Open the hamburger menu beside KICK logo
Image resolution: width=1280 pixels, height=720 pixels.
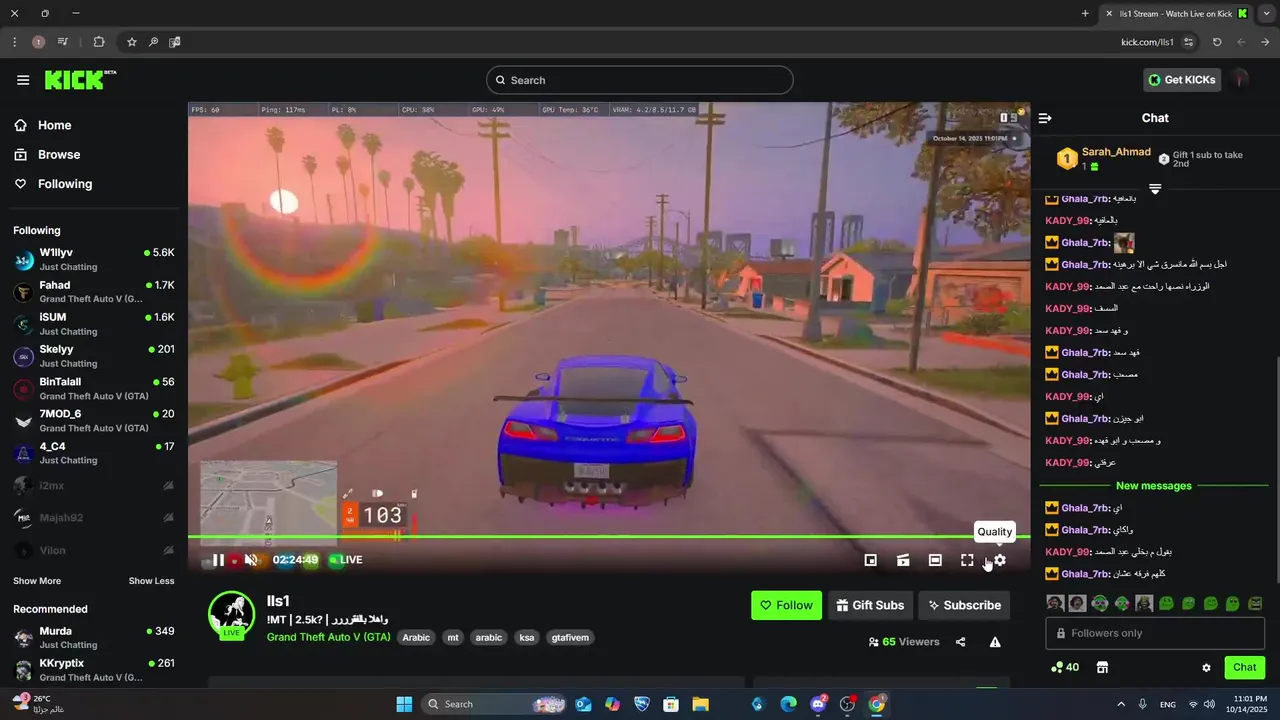(x=23, y=80)
